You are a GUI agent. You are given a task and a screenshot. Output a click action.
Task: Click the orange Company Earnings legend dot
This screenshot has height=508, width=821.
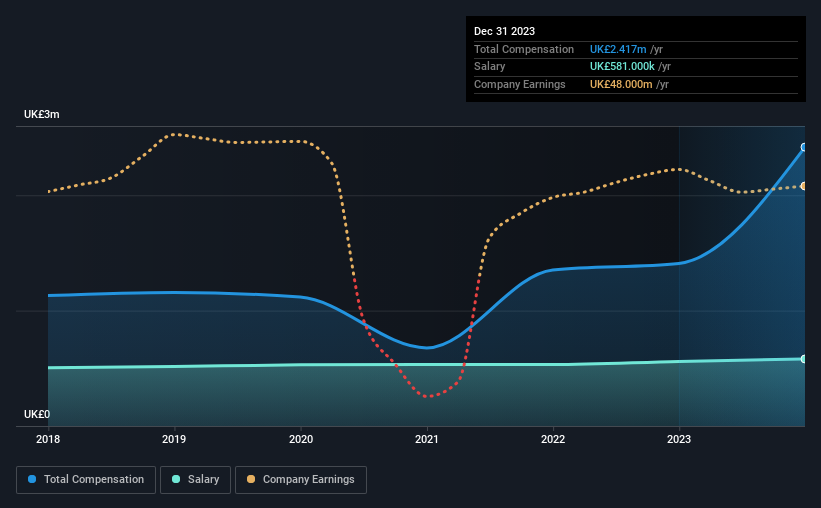coord(251,479)
